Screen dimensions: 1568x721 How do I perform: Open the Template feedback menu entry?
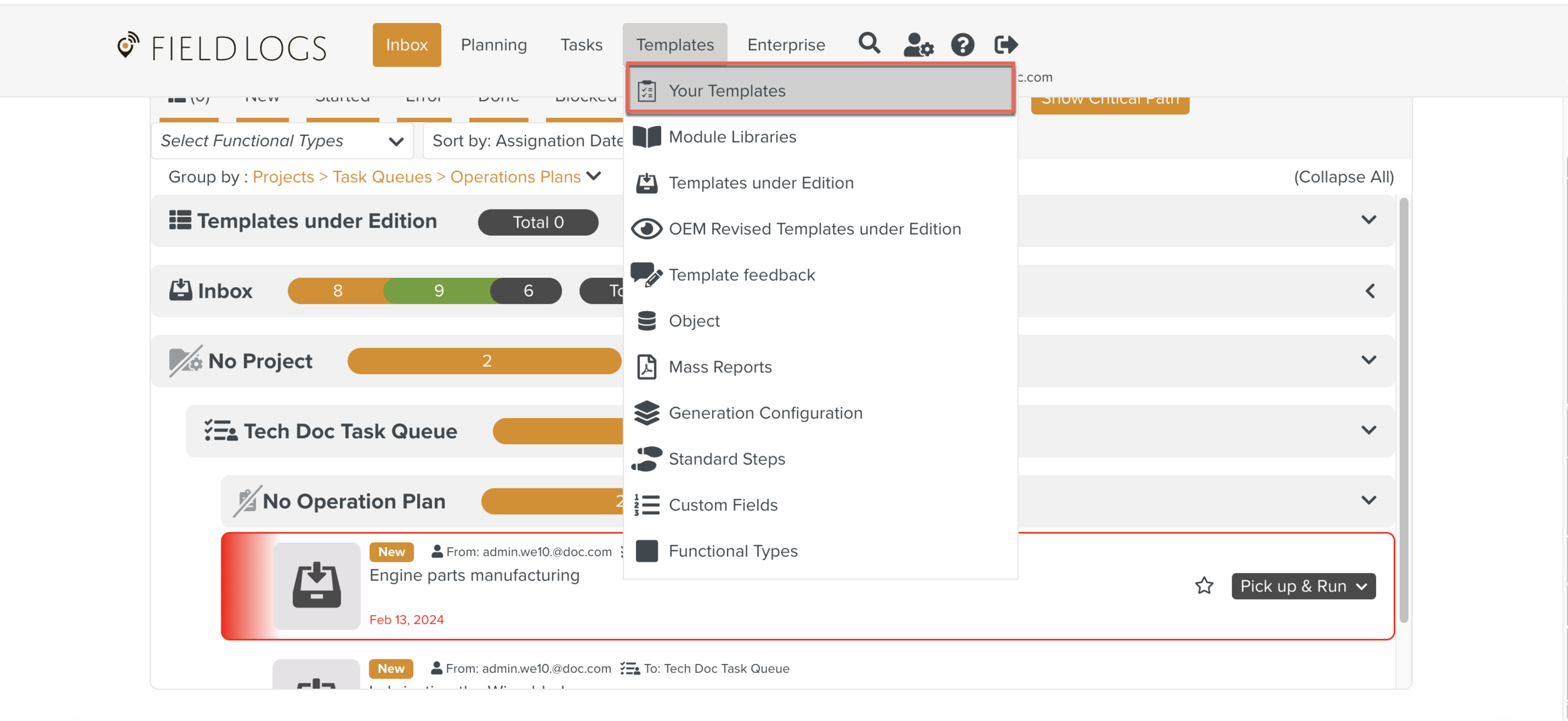pos(741,275)
